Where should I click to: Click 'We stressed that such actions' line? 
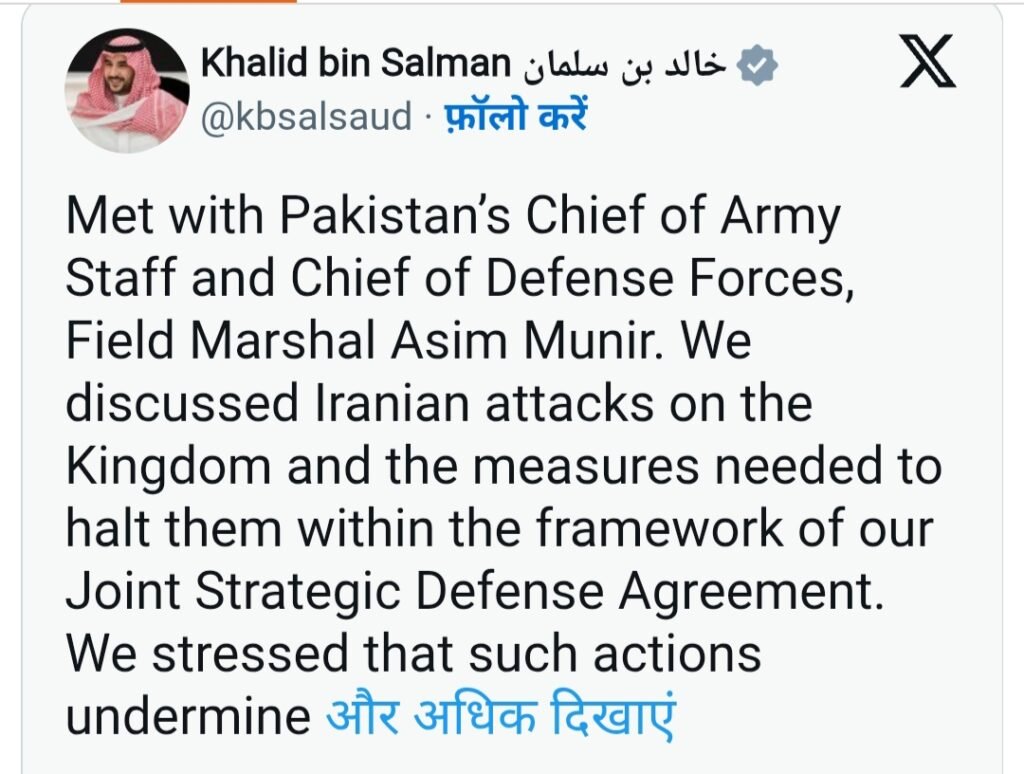click(413, 654)
